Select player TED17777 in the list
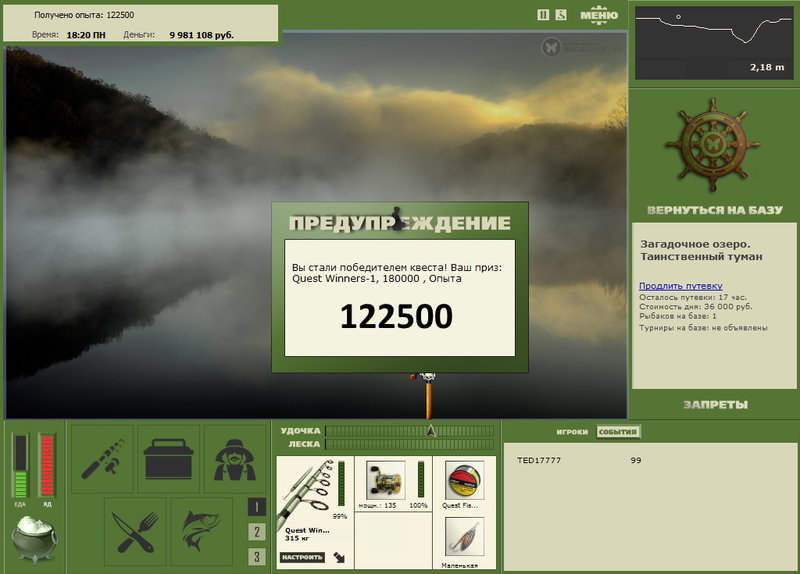 click(539, 460)
